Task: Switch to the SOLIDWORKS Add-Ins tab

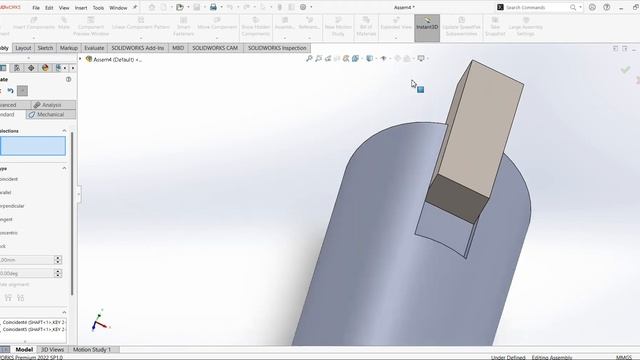Action: (138, 48)
